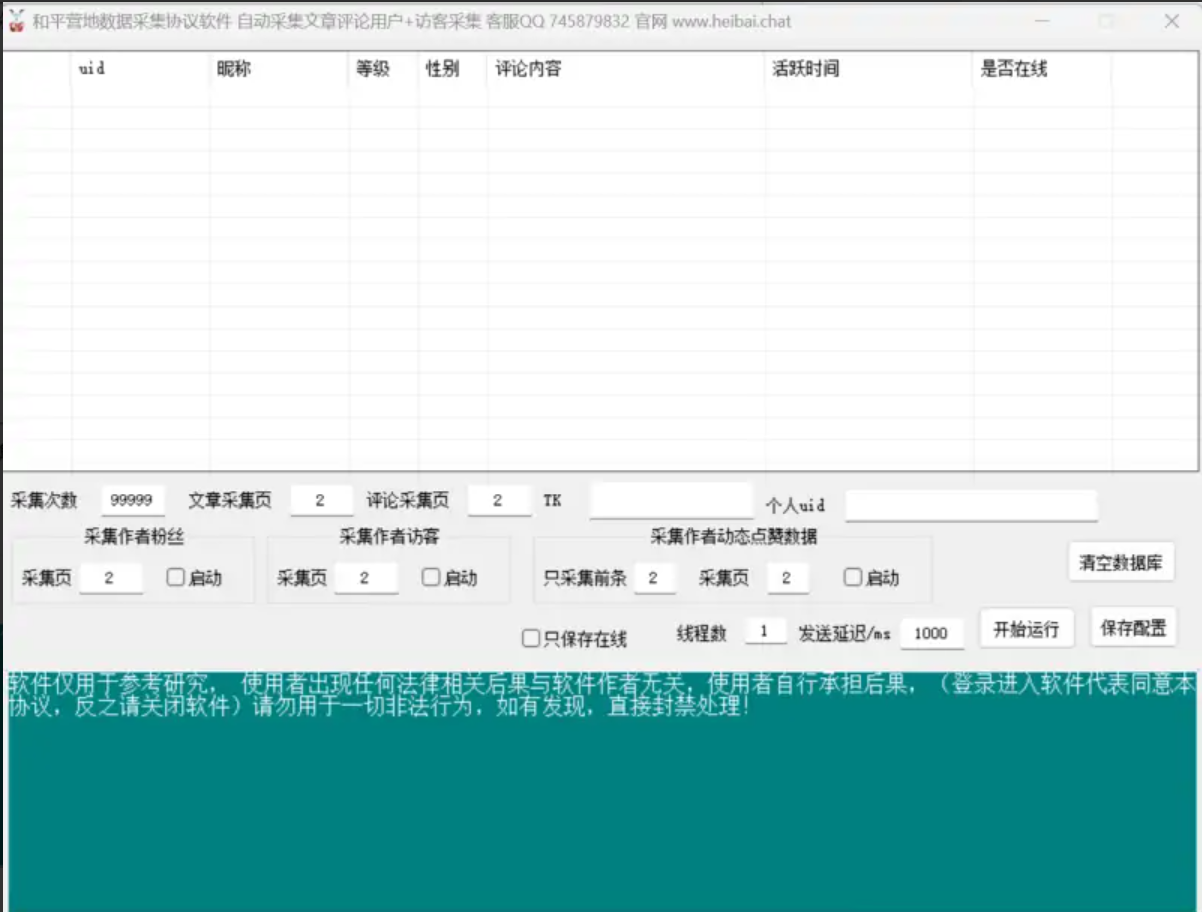This screenshot has height=912, width=1202.
Task: Click the 个人uid input field
Action: (x=971, y=505)
